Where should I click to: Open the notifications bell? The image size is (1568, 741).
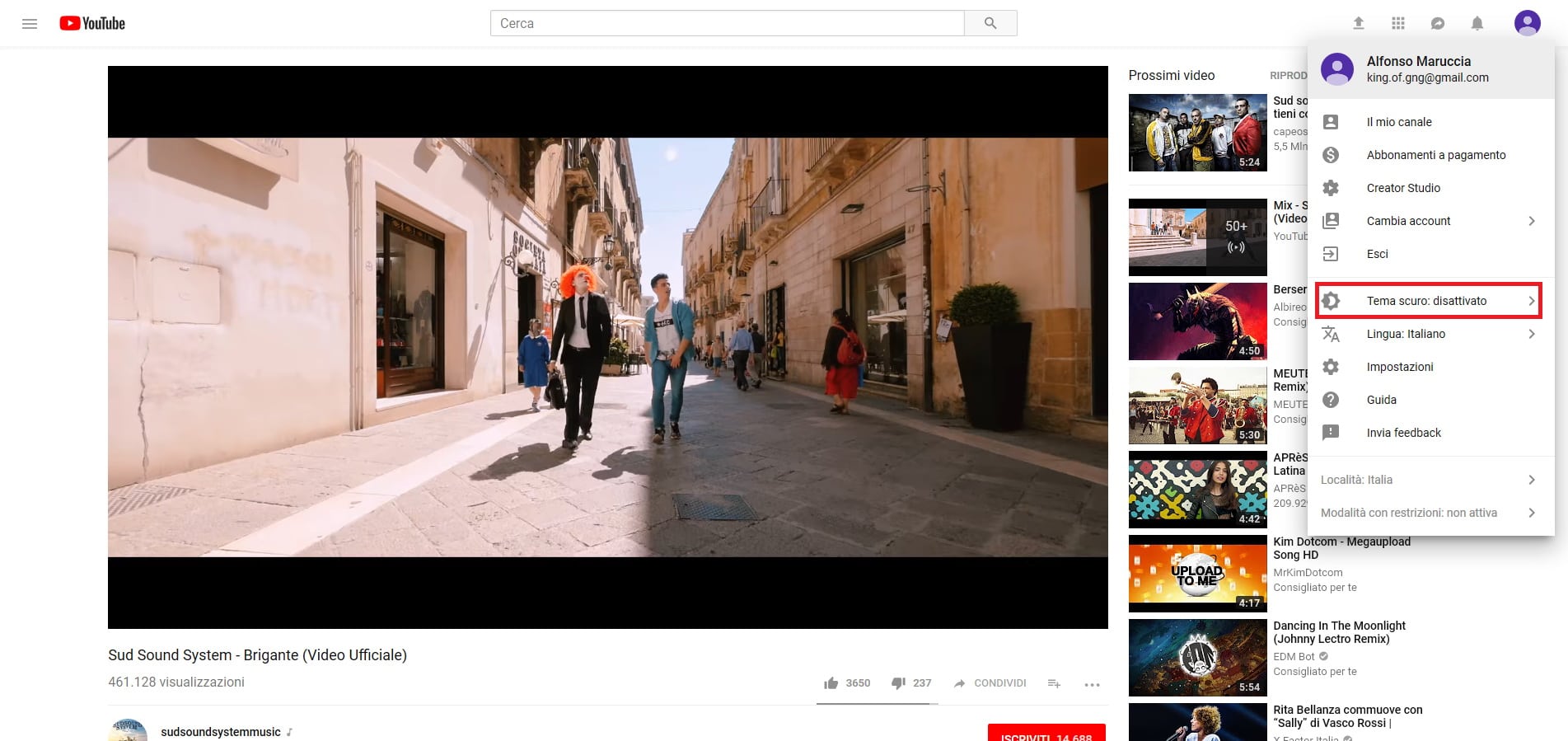[1477, 24]
